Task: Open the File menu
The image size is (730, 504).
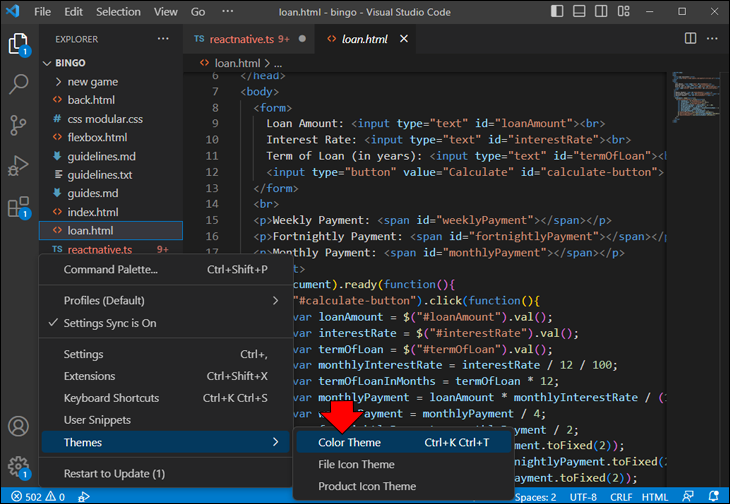Action: [x=42, y=12]
